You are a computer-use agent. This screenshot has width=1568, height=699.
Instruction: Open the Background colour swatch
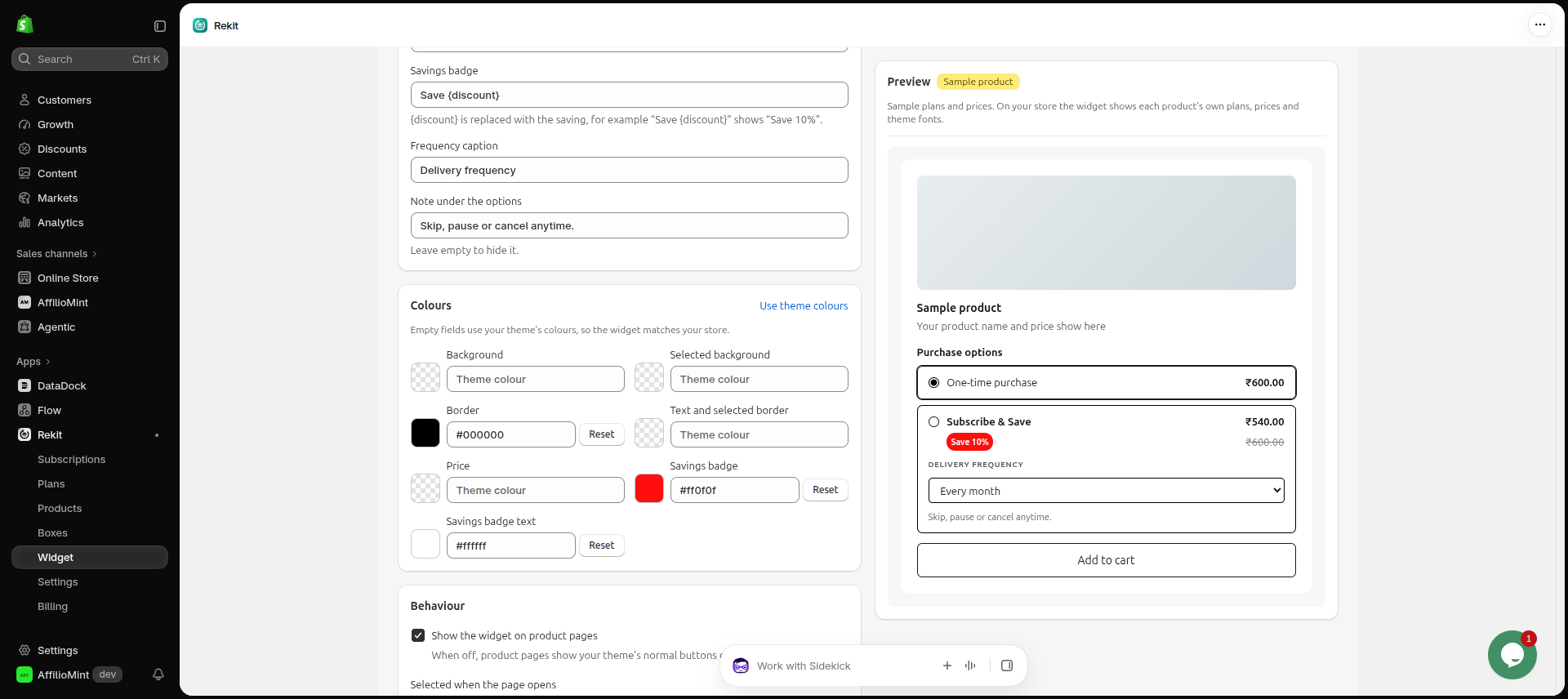tap(425, 377)
